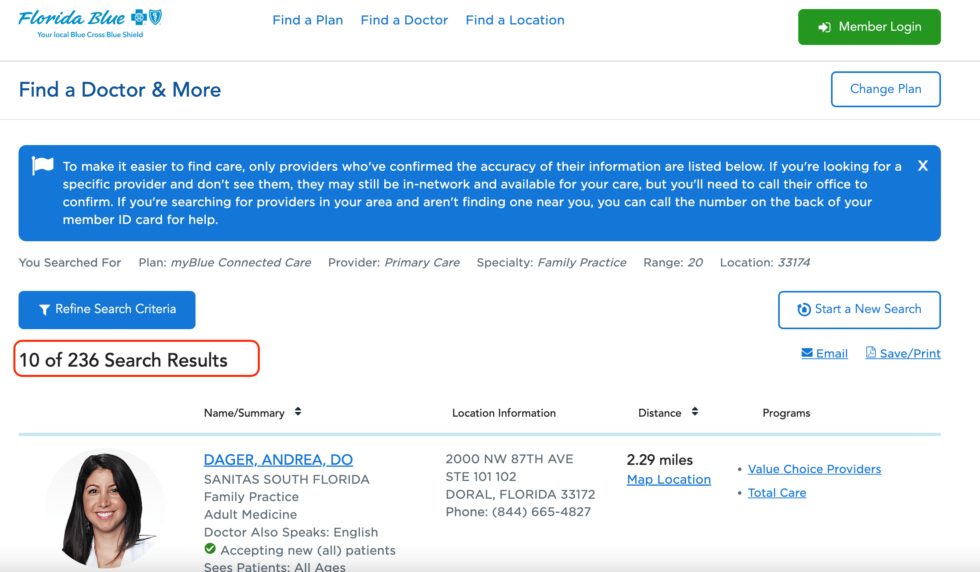Click the Change Plan button
The height and width of the screenshot is (572, 980).
click(886, 89)
